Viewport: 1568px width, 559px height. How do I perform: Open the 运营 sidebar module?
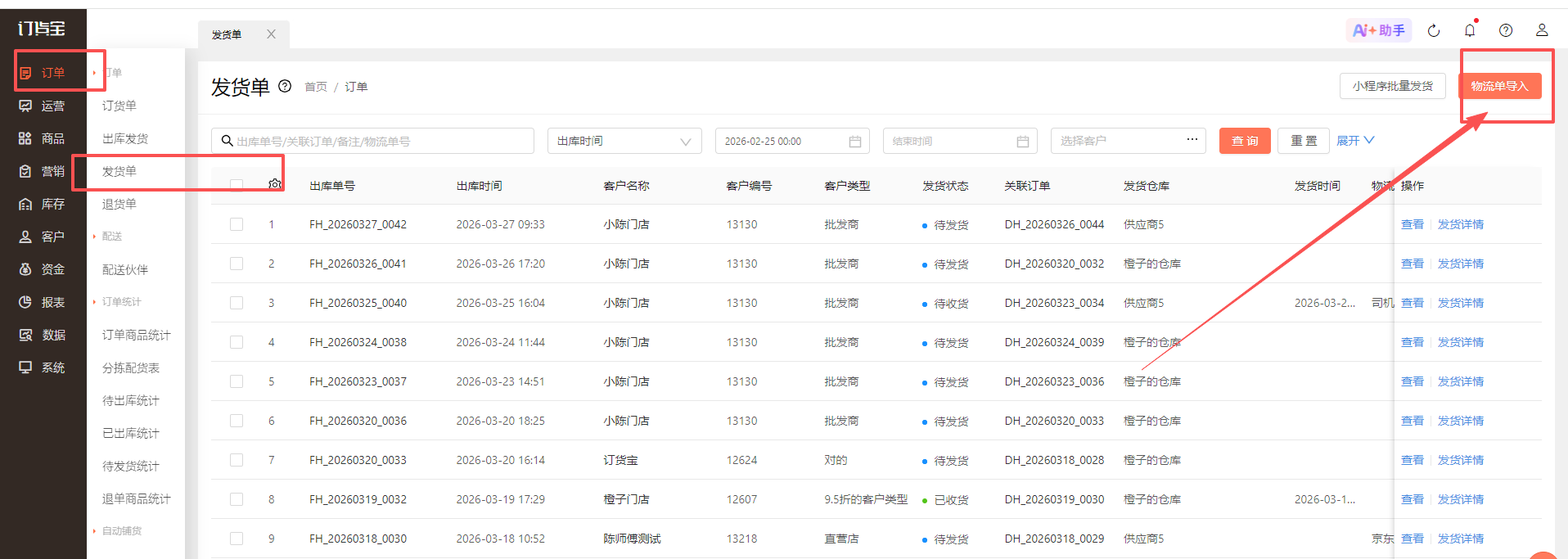pyautogui.click(x=43, y=106)
